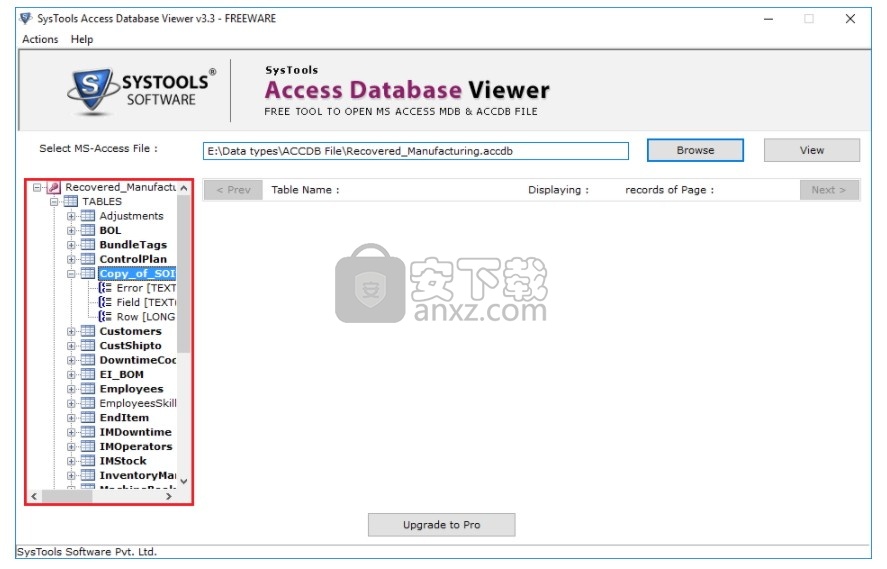Click the Browse button
This screenshot has width=887, height=569.
click(695, 150)
